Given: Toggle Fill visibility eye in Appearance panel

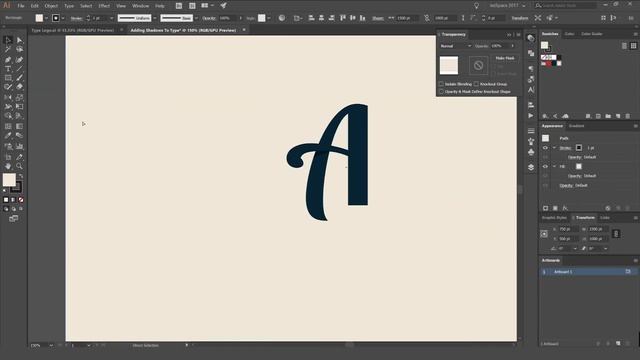Looking at the screenshot, I should click(x=545, y=167).
